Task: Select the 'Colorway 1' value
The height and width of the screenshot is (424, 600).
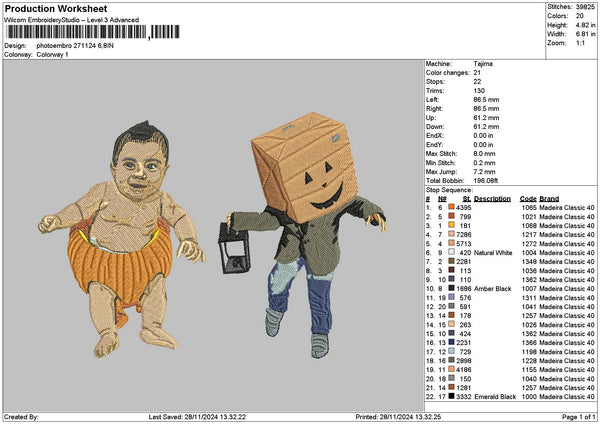Action: pyautogui.click(x=52, y=55)
